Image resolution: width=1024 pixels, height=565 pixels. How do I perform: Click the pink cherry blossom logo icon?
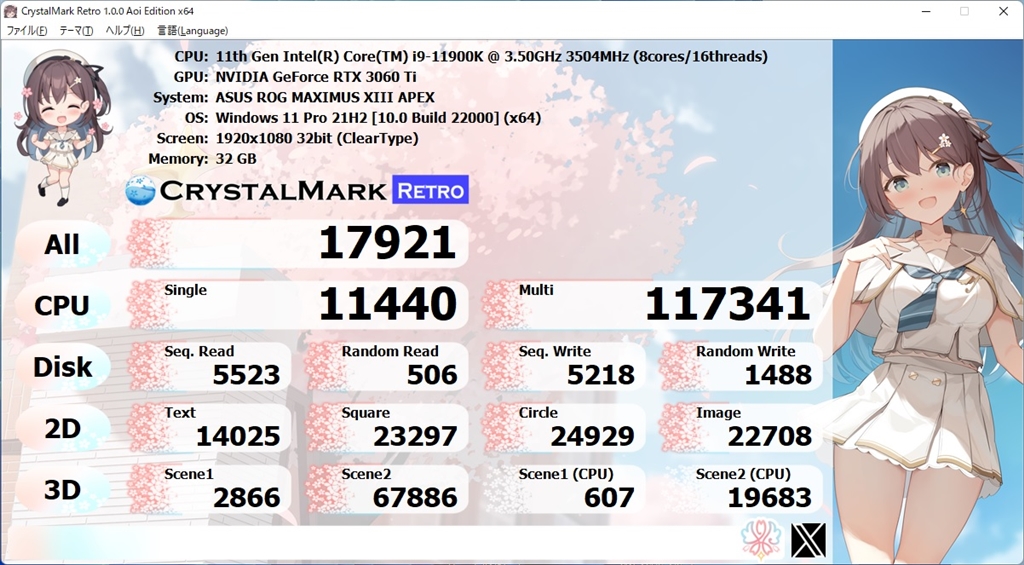coord(762,540)
